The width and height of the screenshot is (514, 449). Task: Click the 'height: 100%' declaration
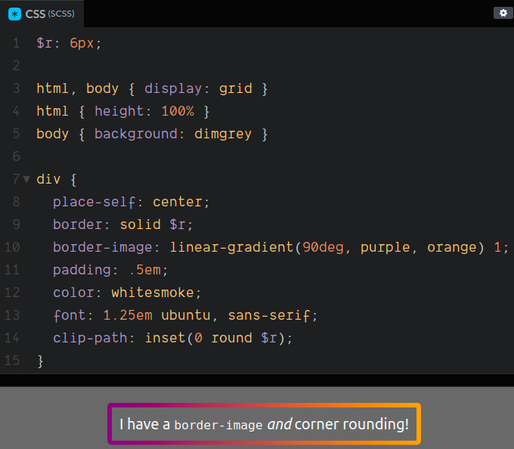144,111
